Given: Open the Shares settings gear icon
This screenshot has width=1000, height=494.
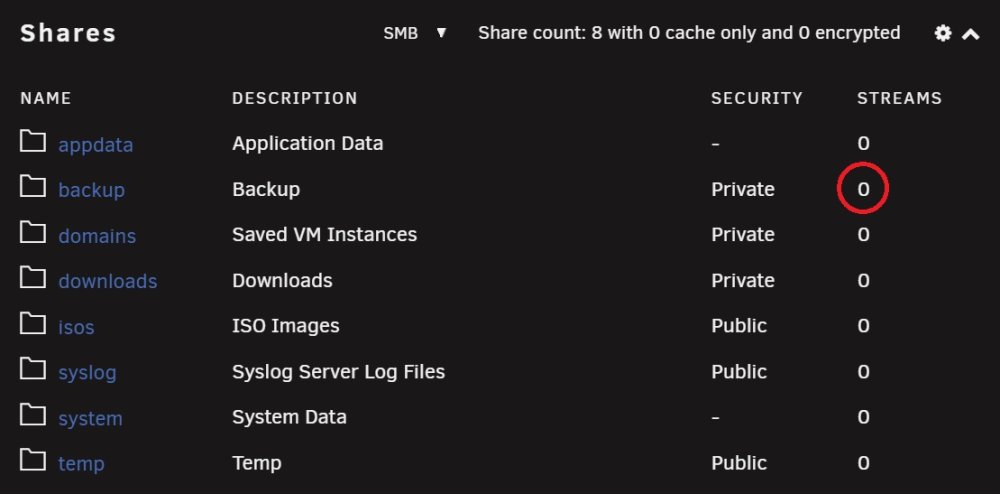Looking at the screenshot, I should 943,33.
